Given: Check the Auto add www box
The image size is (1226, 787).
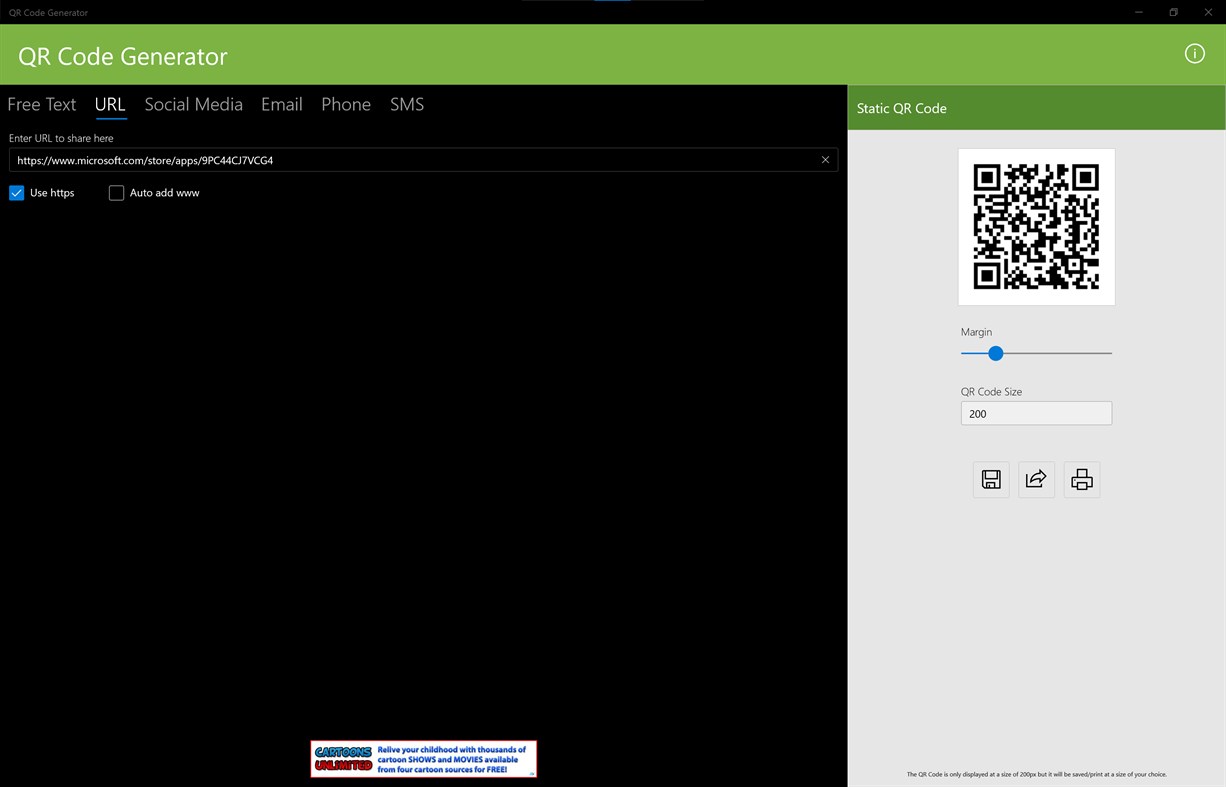Looking at the screenshot, I should (116, 192).
